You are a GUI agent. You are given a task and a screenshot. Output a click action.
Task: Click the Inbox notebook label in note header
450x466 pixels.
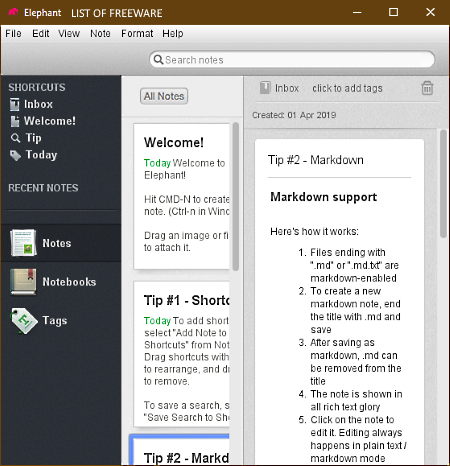(287, 88)
